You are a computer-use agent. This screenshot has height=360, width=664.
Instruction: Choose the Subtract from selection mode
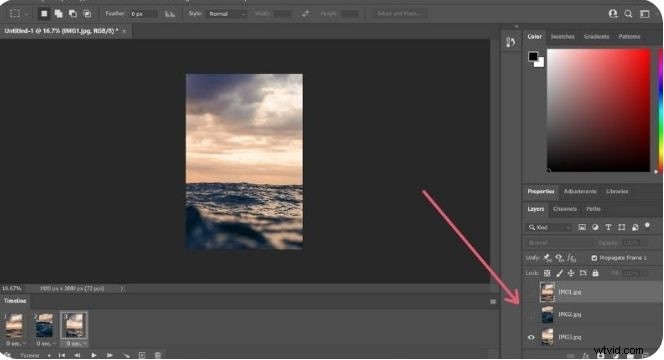73,14
